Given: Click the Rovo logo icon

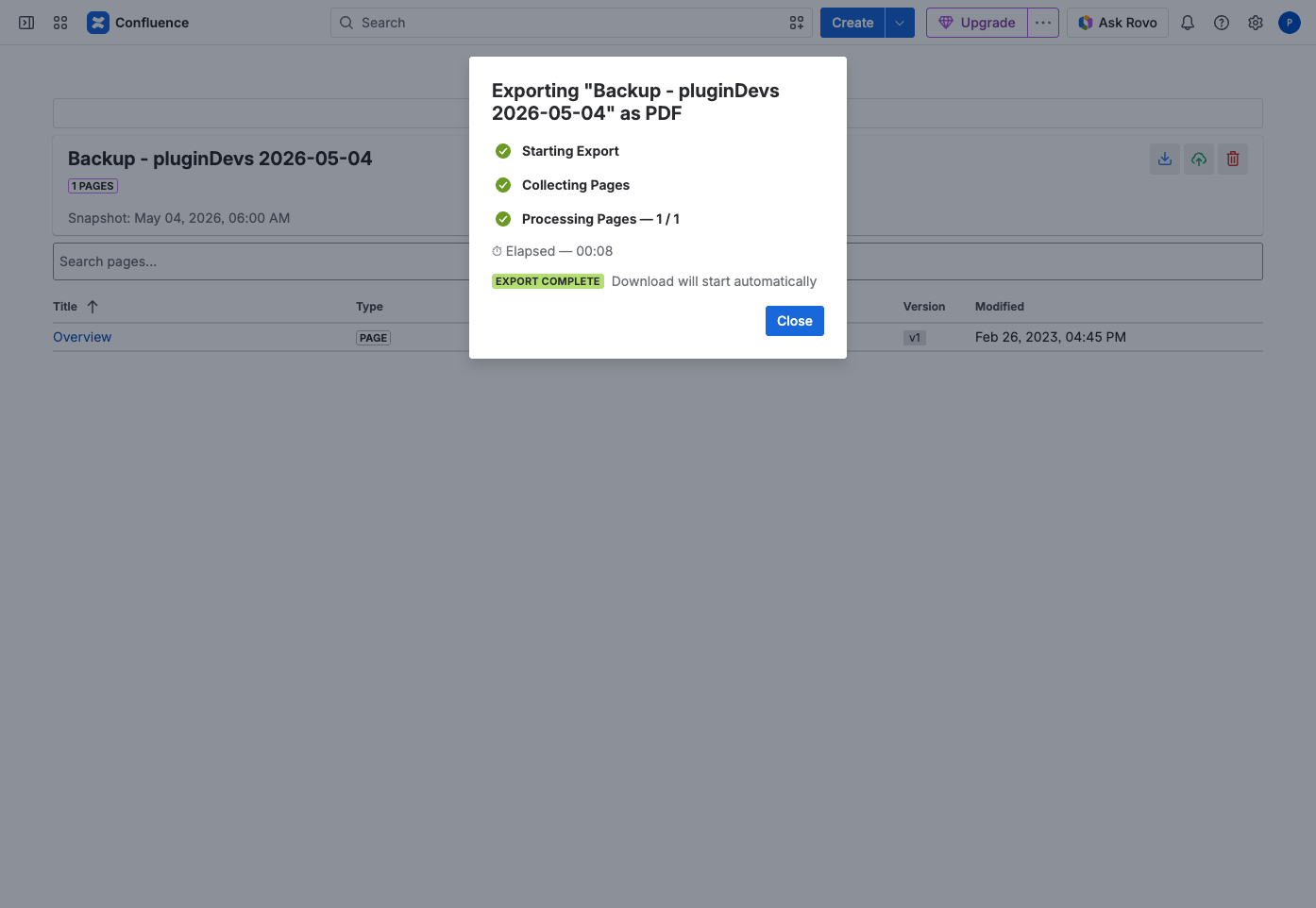Looking at the screenshot, I should point(1086,23).
